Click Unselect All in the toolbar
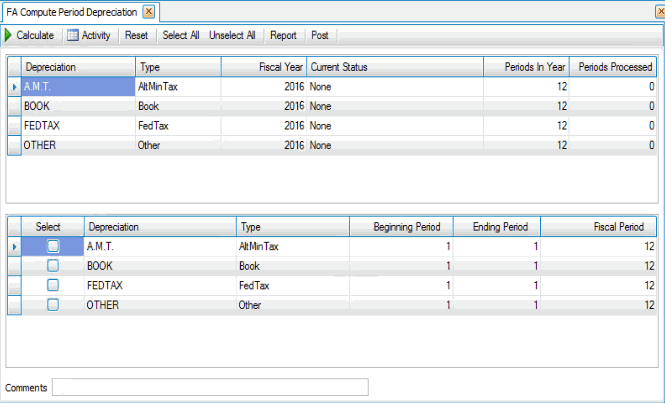This screenshot has width=665, height=403. click(x=232, y=35)
